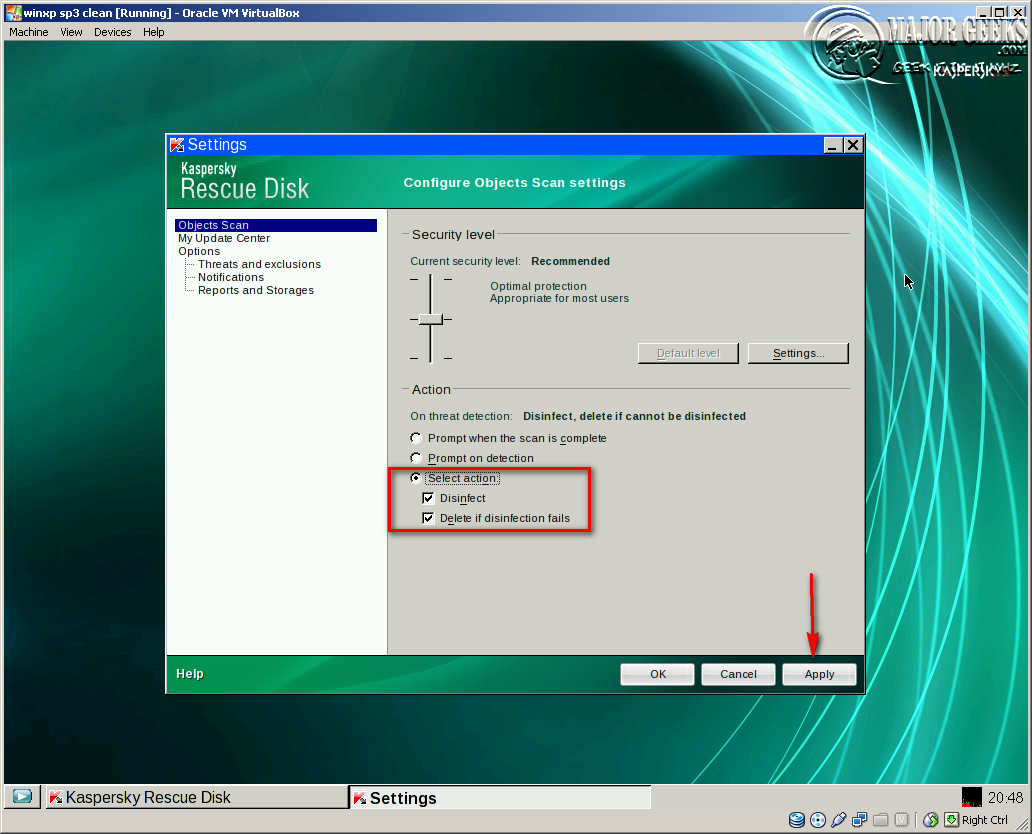Image resolution: width=1032 pixels, height=834 pixels.
Task: Click the CPU activity graph near the clock
Action: pyautogui.click(x=971, y=797)
